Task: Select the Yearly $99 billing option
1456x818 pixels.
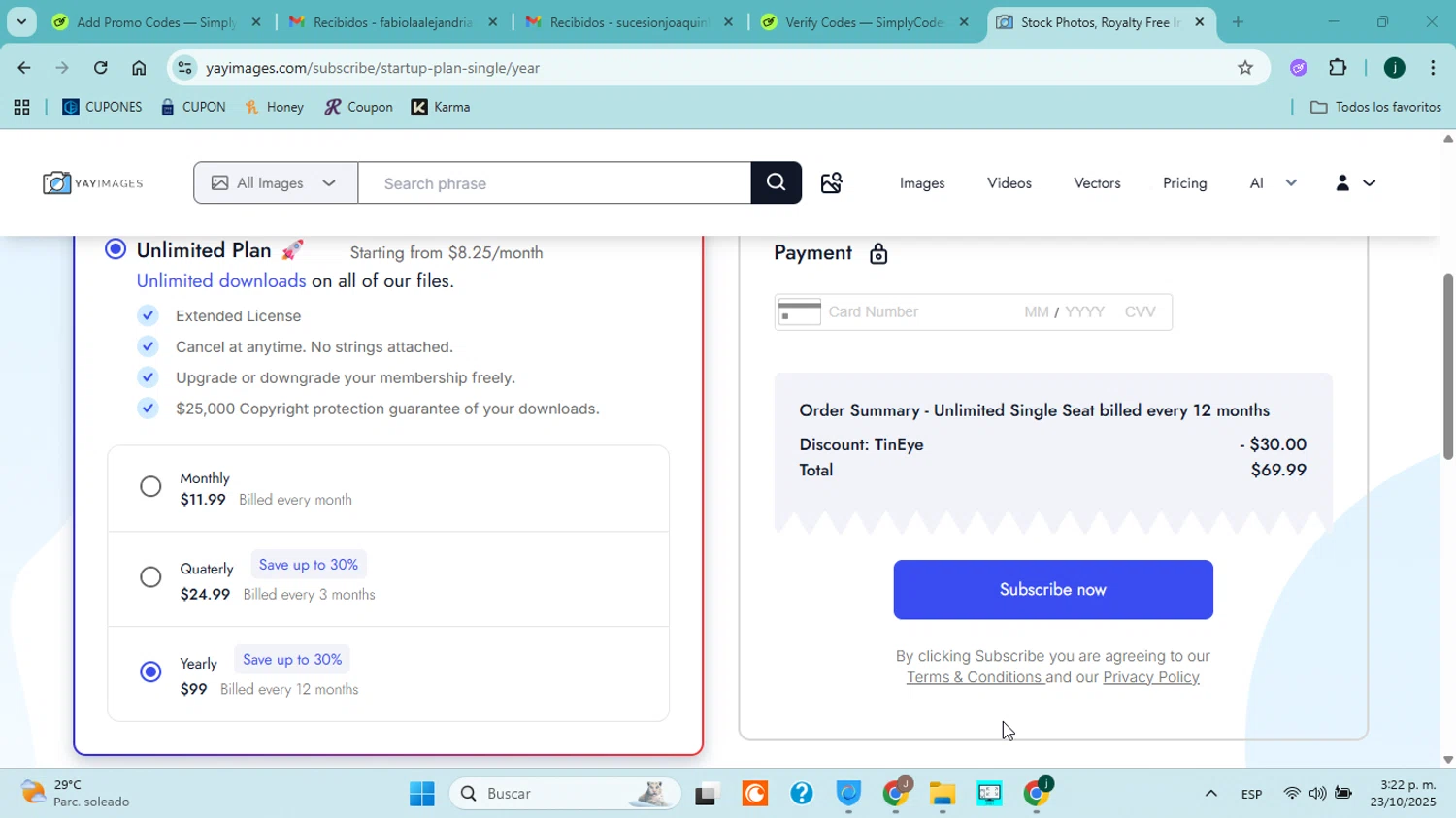Action: 150,671
